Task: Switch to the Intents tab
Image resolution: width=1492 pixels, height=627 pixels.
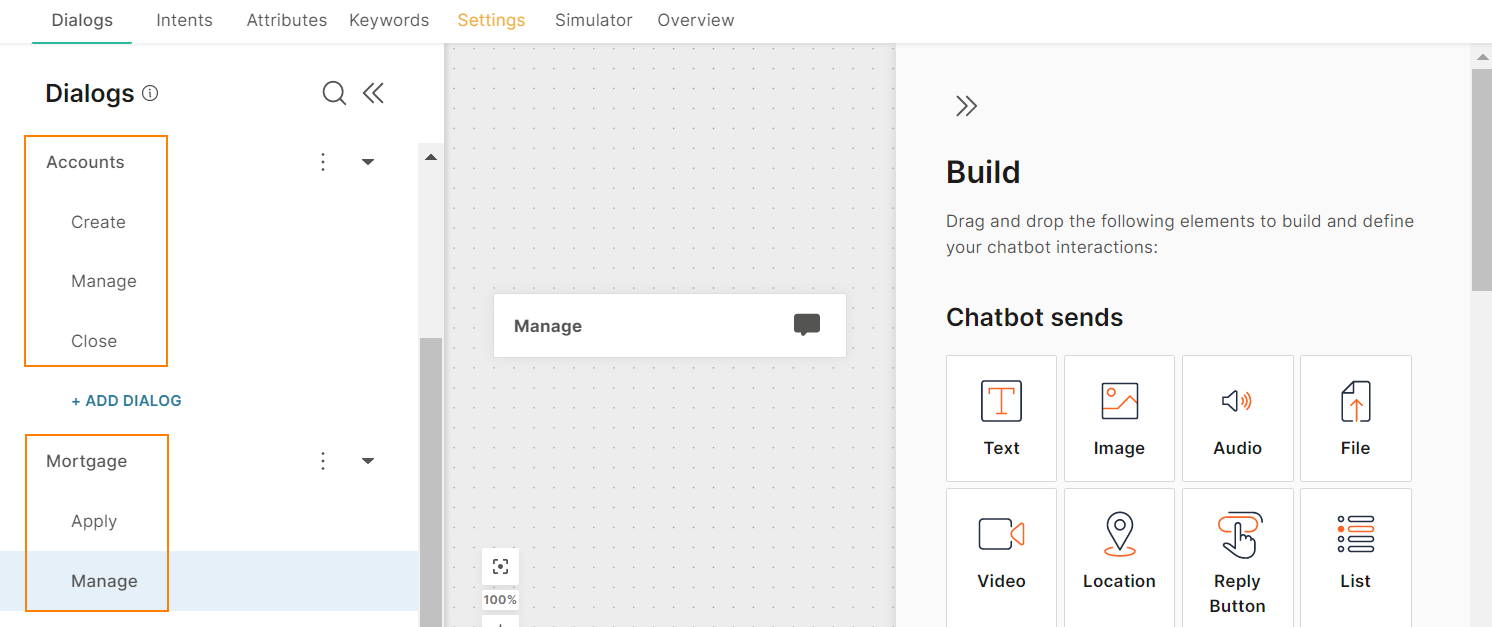Action: coord(184,20)
